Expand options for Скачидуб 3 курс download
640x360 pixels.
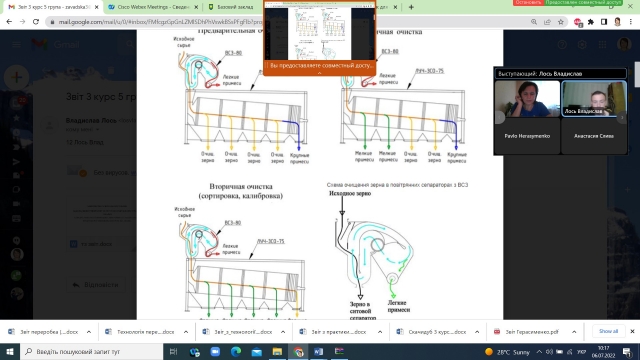point(477,332)
